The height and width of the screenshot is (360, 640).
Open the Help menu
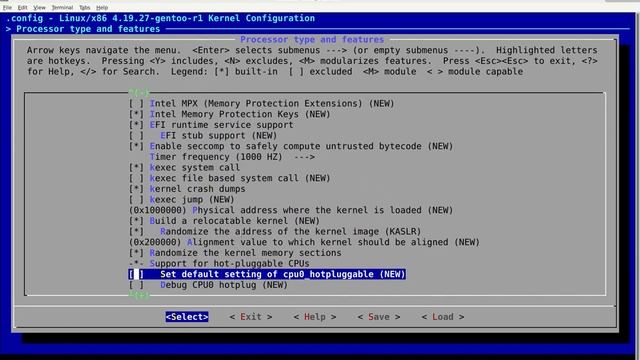(x=102, y=7)
